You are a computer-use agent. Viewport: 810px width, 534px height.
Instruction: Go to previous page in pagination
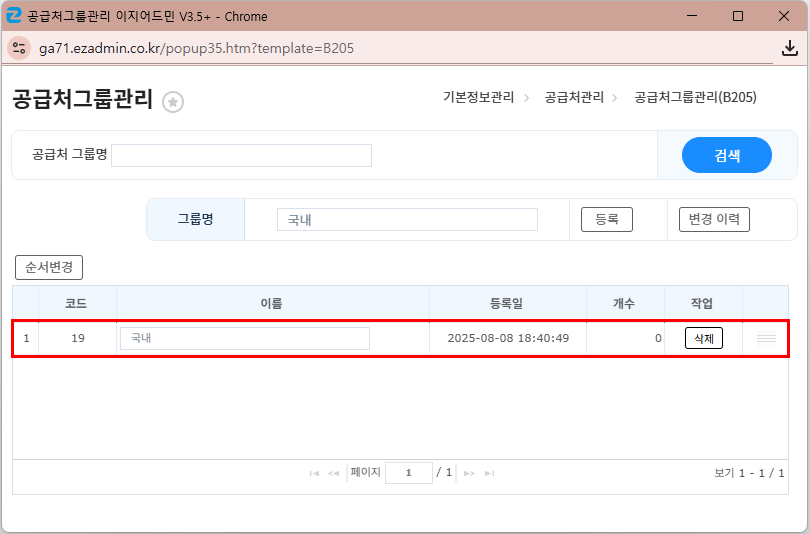(334, 473)
